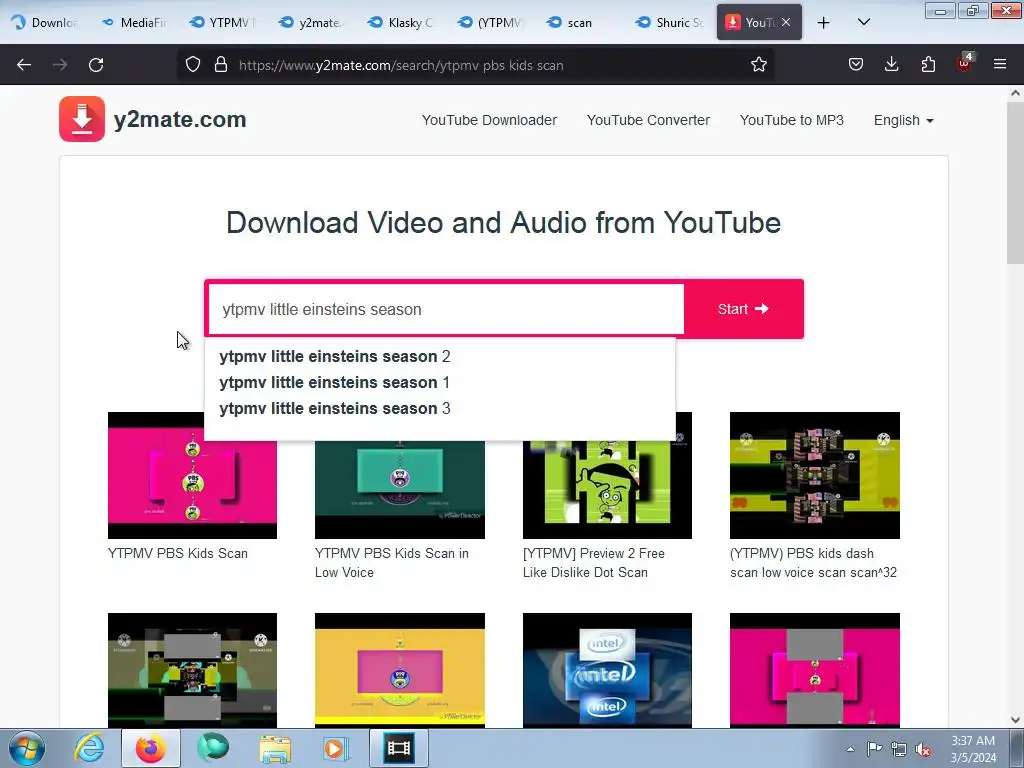Image resolution: width=1024 pixels, height=768 pixels.
Task: Click the scrollbar up arrow
Action: (x=1015, y=93)
